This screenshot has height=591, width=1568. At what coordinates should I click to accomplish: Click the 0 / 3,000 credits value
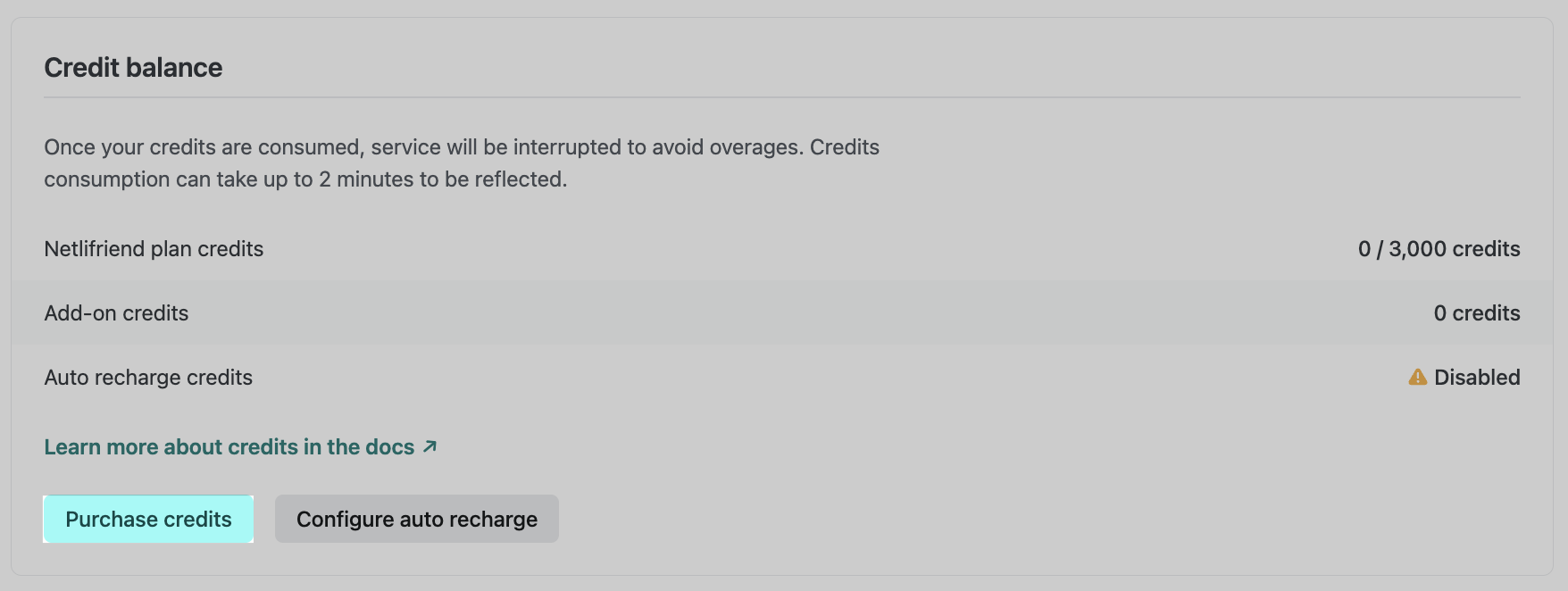tap(1439, 249)
